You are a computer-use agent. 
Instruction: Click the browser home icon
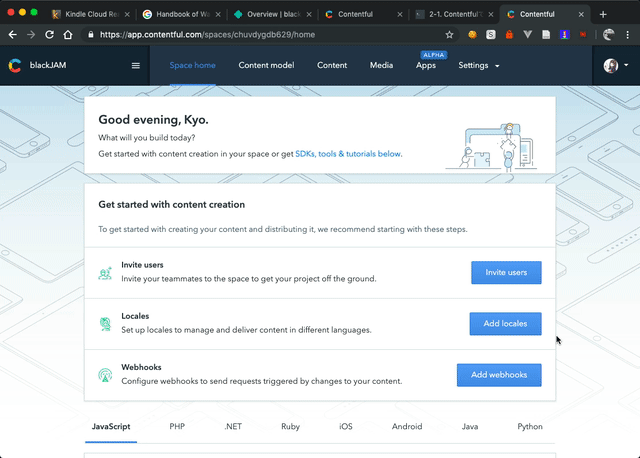pos(68,35)
